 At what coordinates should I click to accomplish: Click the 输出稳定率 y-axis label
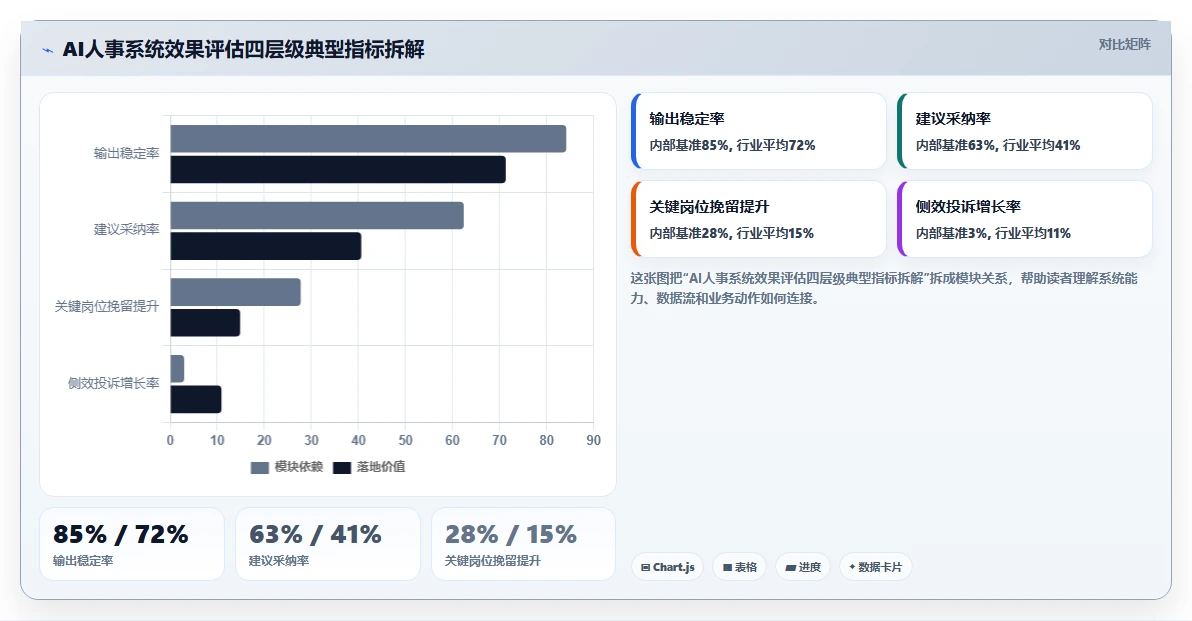coord(126,154)
